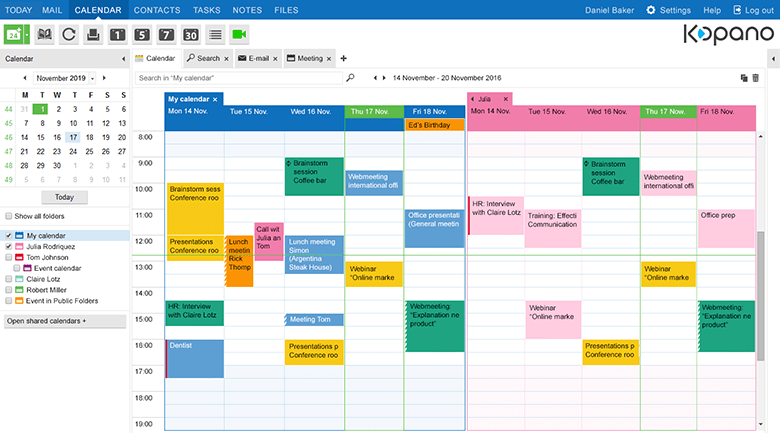
Task: Close the Julia calendar tab header
Action: 505,99
